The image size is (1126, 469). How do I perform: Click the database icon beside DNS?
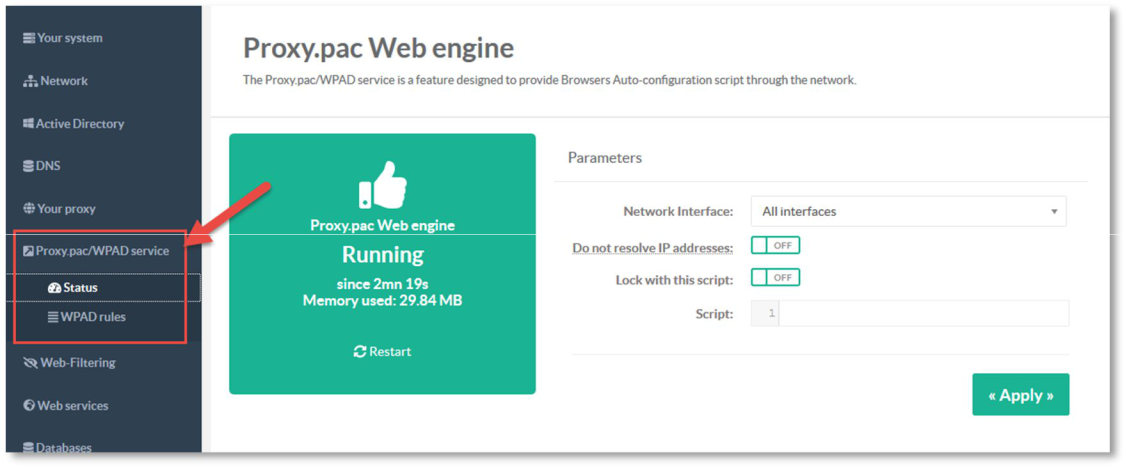coord(28,166)
